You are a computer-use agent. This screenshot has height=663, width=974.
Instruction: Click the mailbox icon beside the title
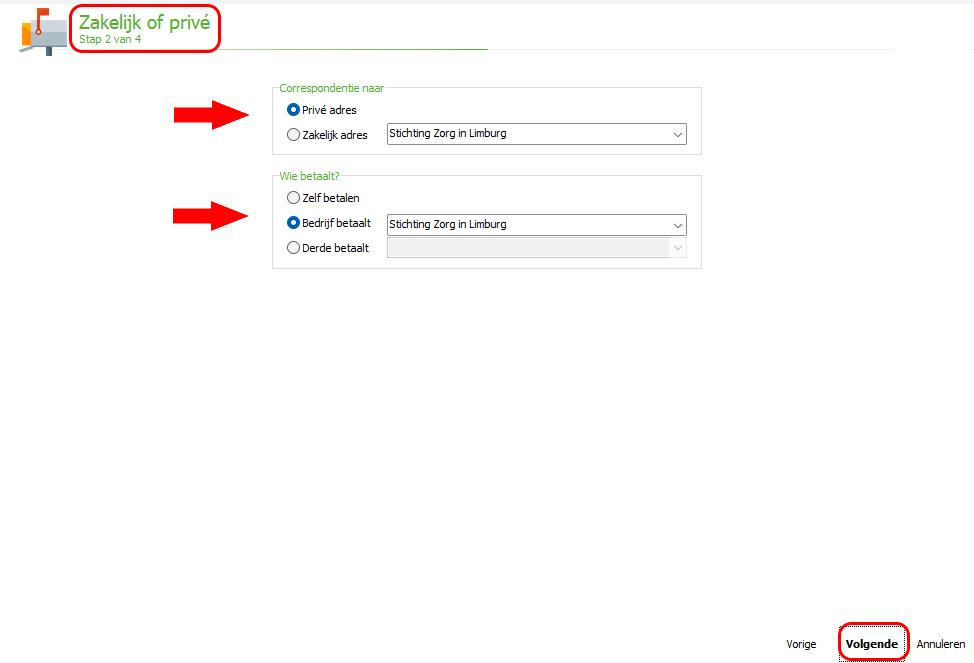point(43,30)
